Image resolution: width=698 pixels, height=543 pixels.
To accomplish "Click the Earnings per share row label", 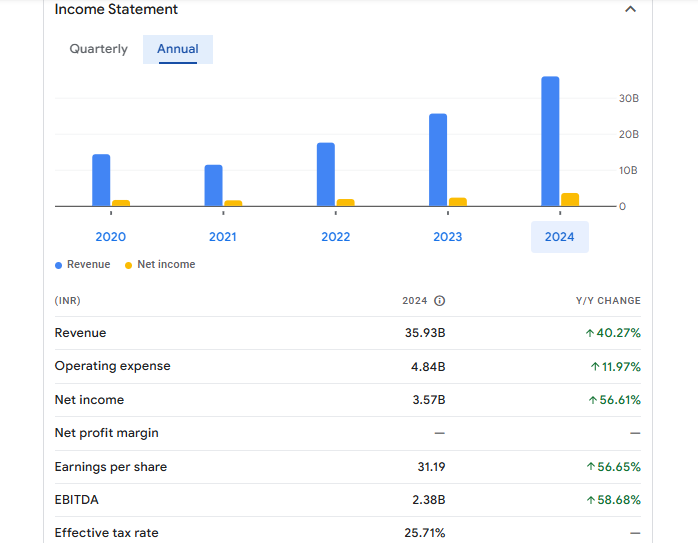I will [110, 467].
